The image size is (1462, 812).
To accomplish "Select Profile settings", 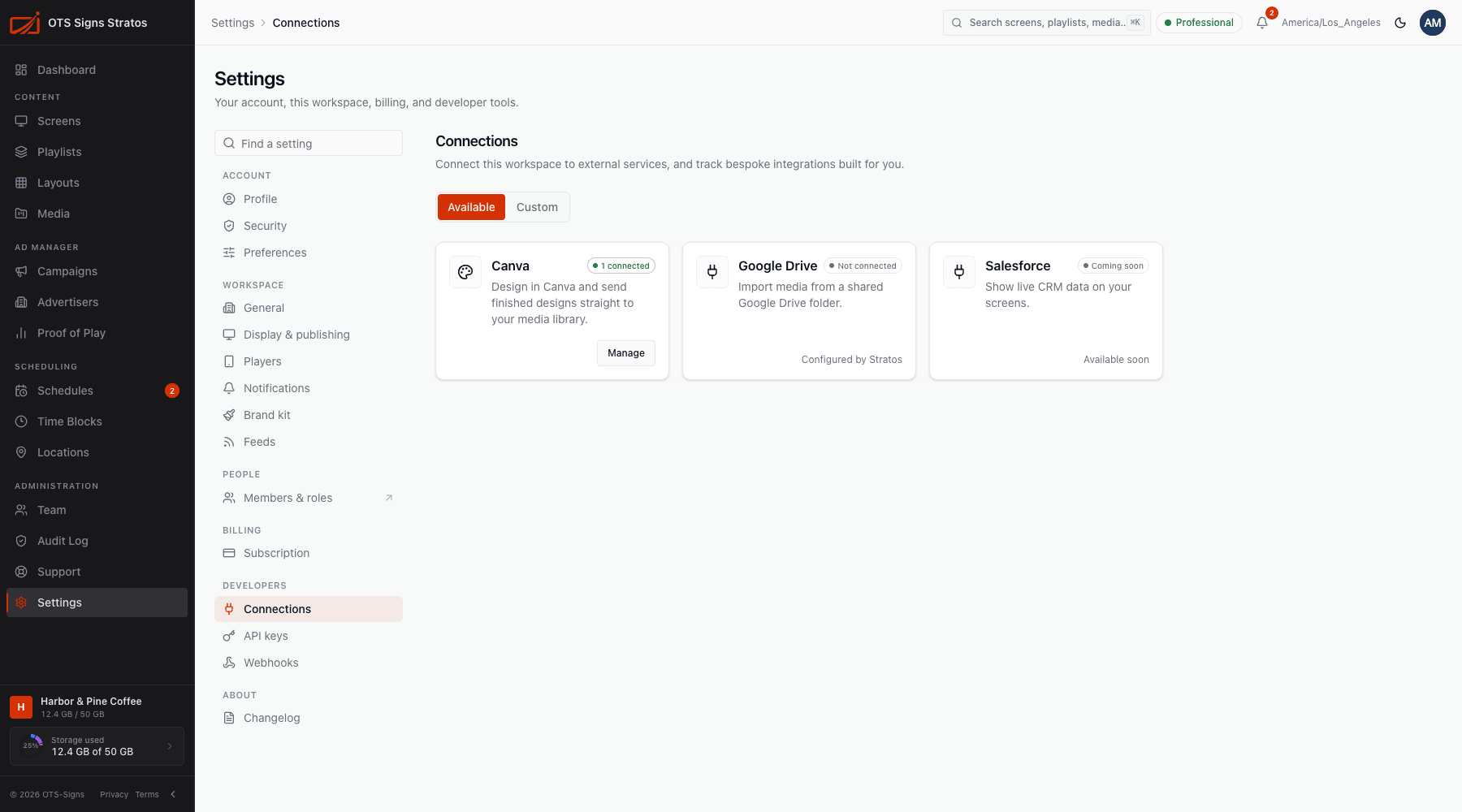I will [x=309, y=199].
